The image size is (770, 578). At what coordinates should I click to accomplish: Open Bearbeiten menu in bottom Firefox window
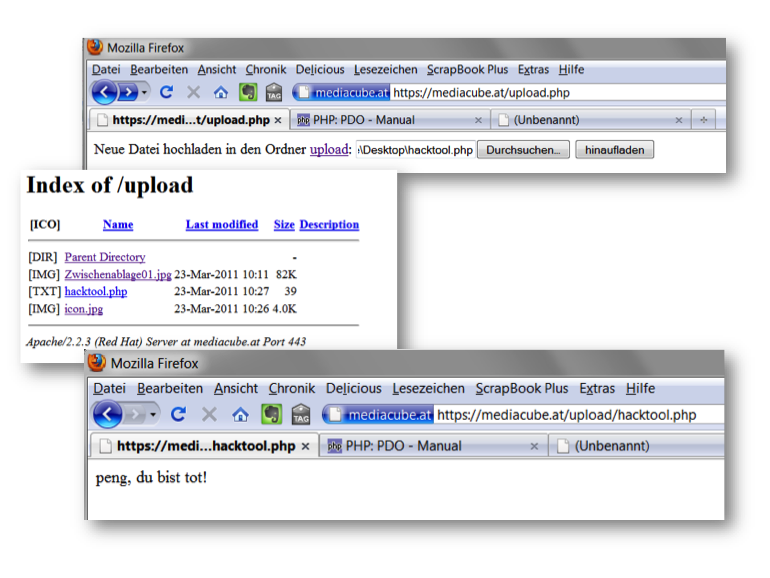tap(170, 388)
